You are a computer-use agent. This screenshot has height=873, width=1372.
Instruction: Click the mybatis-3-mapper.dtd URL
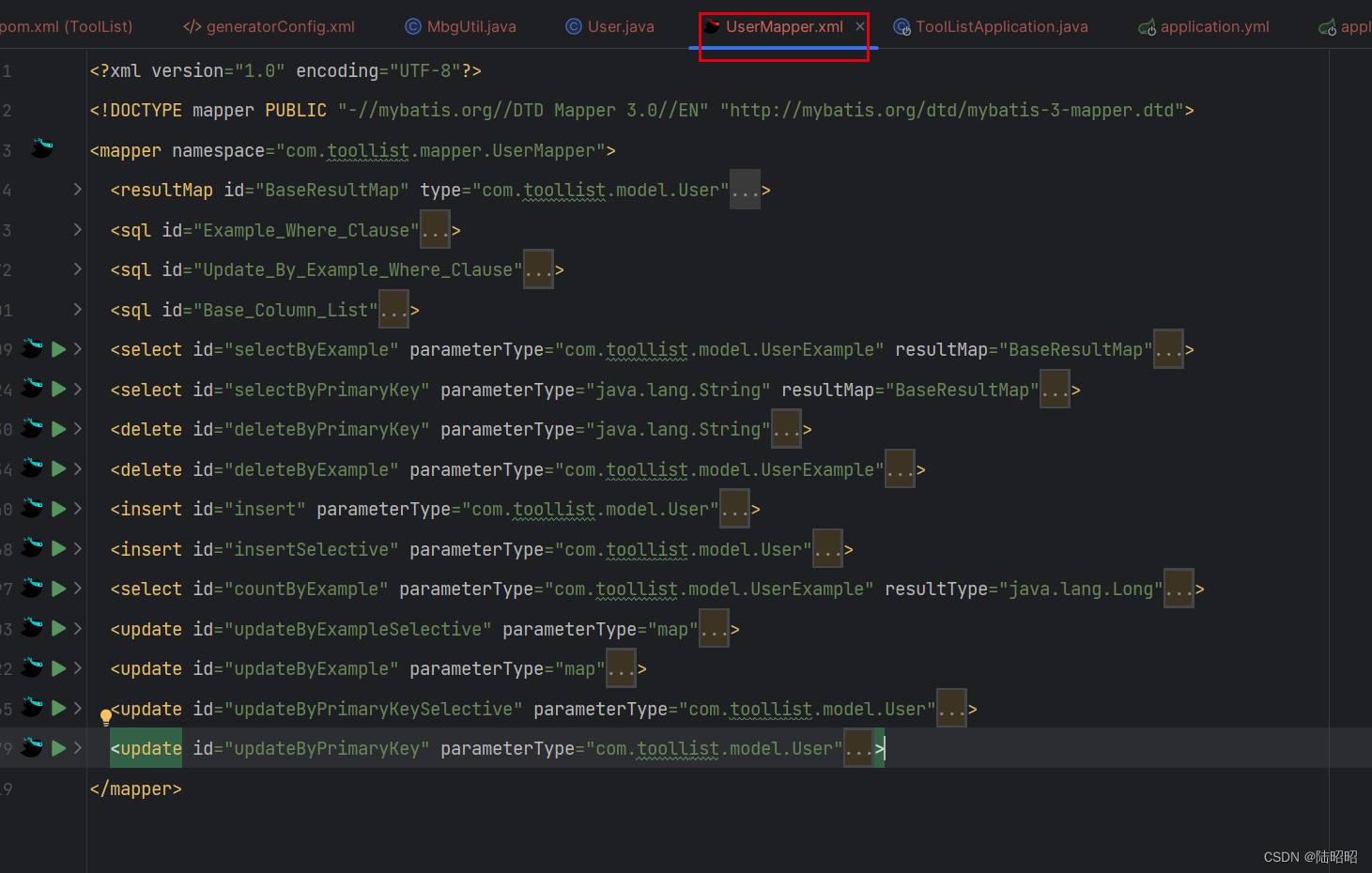[x=952, y=111]
